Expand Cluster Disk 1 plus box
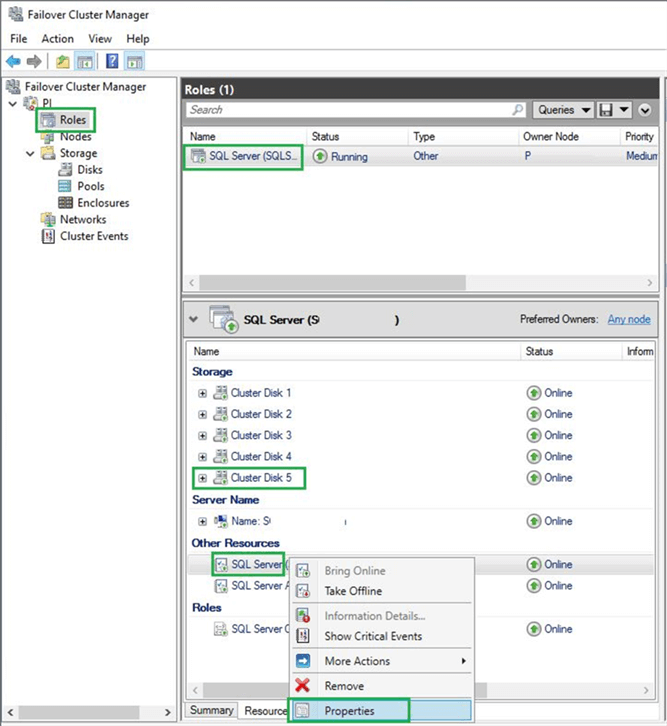 pyautogui.click(x=202, y=393)
